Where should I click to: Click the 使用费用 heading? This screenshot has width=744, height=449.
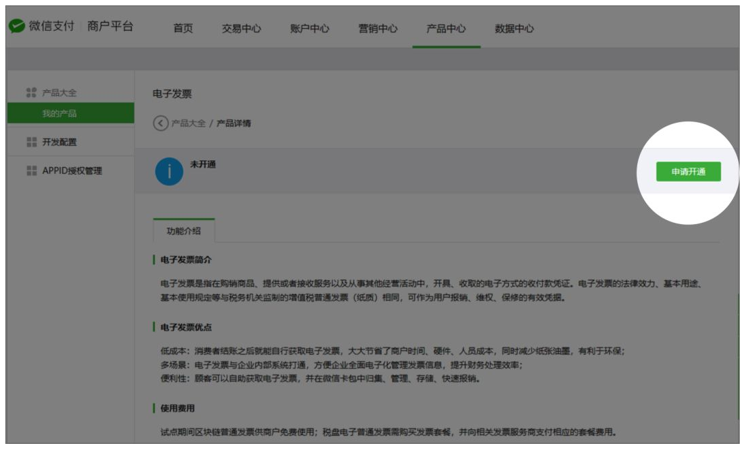[x=177, y=408]
